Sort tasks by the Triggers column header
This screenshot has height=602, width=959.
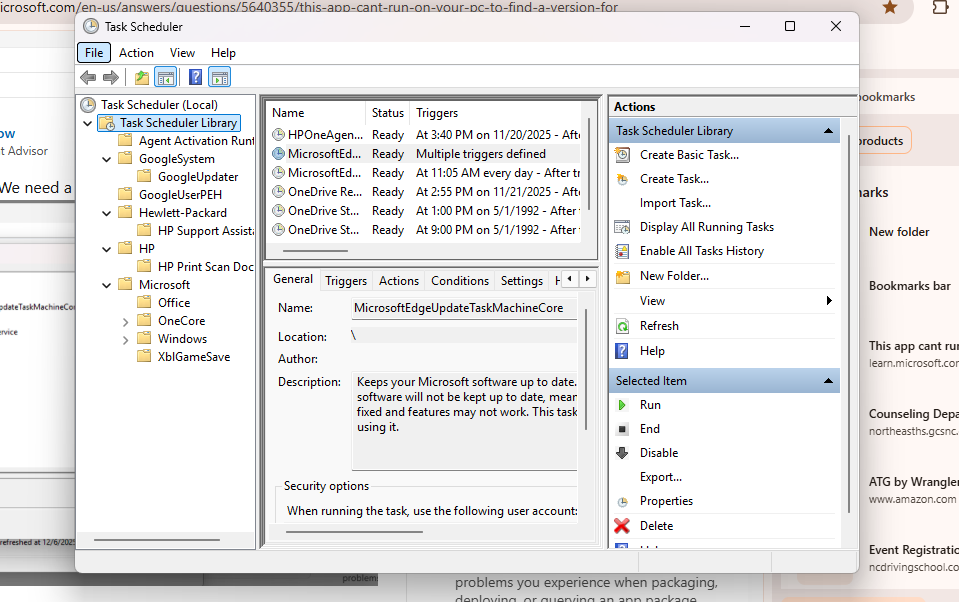(x=495, y=113)
